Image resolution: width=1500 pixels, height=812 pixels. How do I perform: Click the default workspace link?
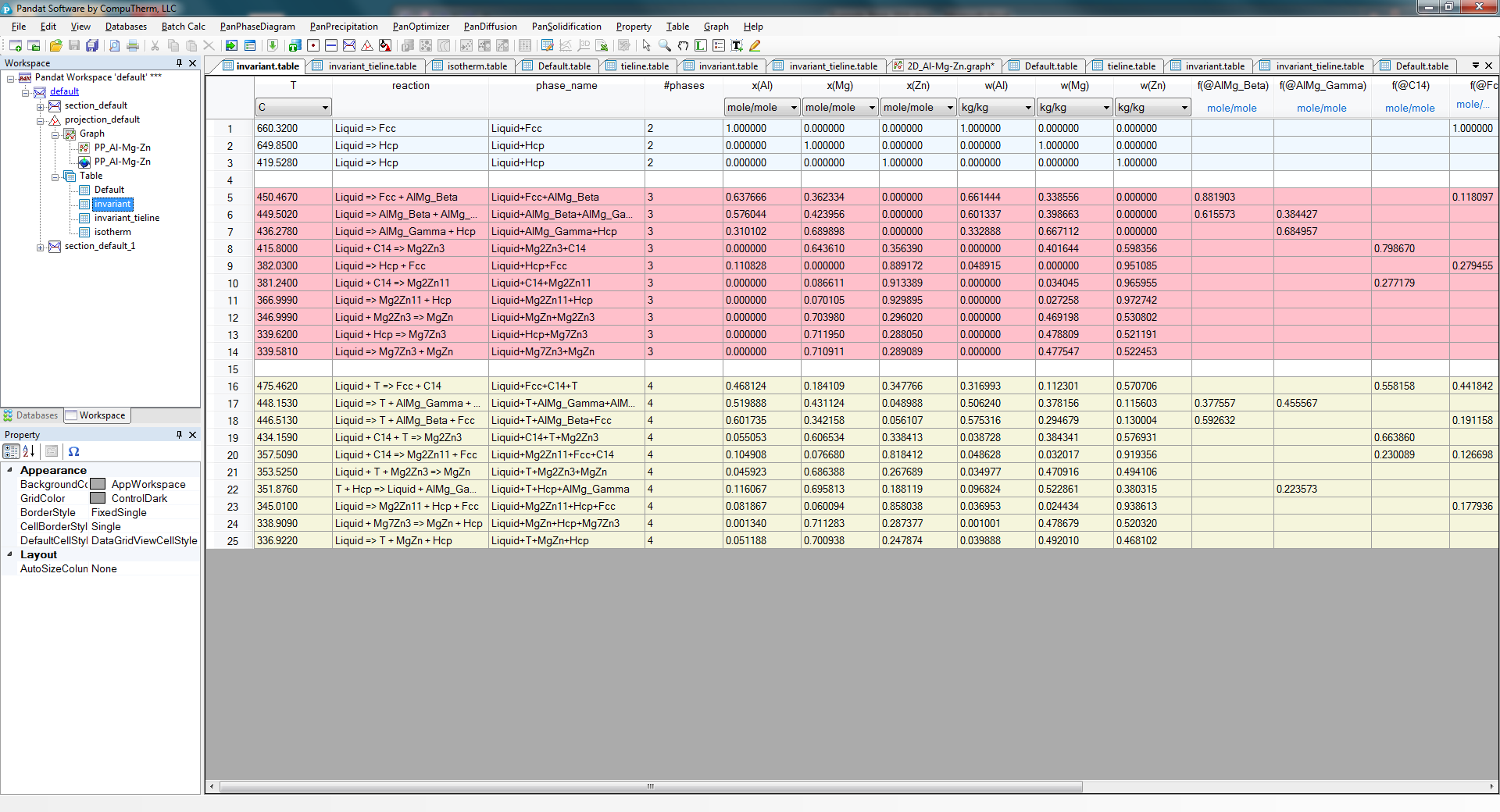coord(64,91)
